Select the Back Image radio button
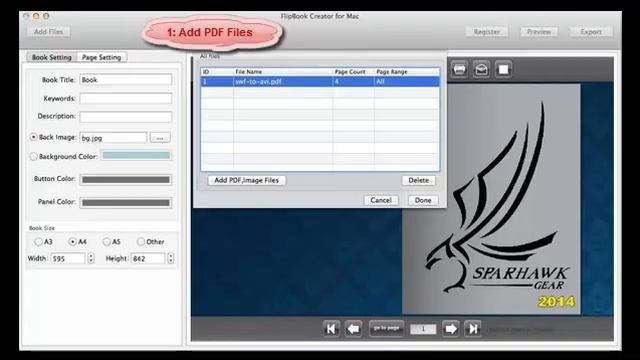Image resolution: width=640 pixels, height=360 pixels. (x=33, y=137)
